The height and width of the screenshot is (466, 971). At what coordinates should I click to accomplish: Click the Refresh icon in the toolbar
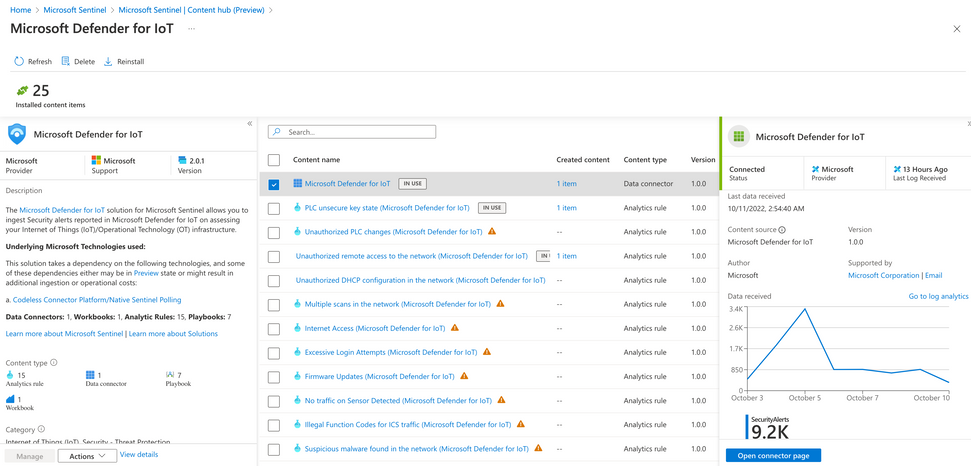19,61
